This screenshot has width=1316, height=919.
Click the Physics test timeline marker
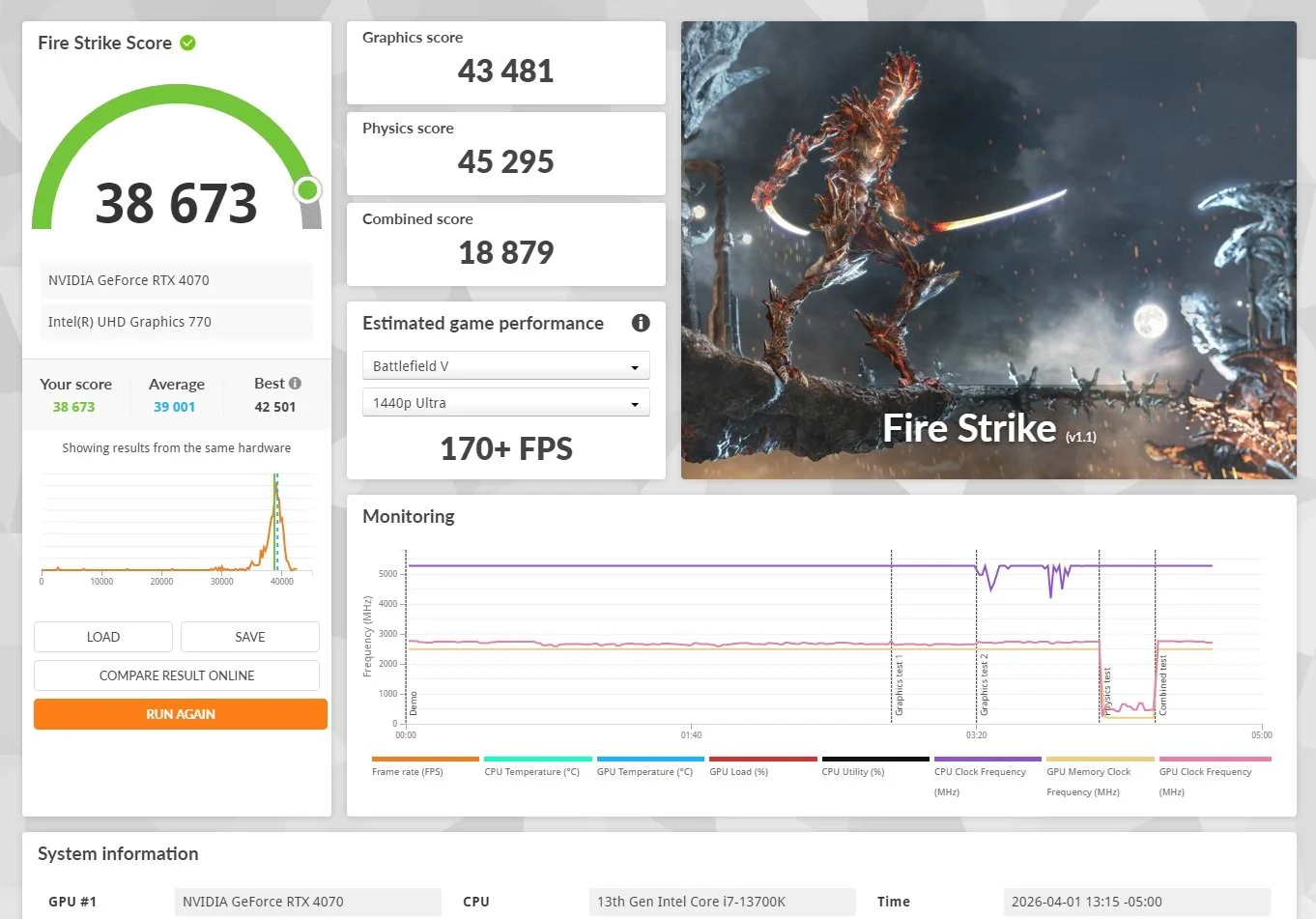click(x=1107, y=690)
